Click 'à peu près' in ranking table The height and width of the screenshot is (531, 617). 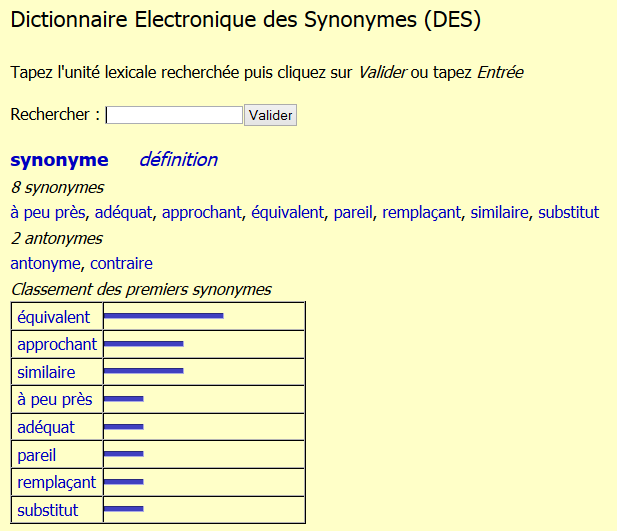pyautogui.click(x=55, y=400)
